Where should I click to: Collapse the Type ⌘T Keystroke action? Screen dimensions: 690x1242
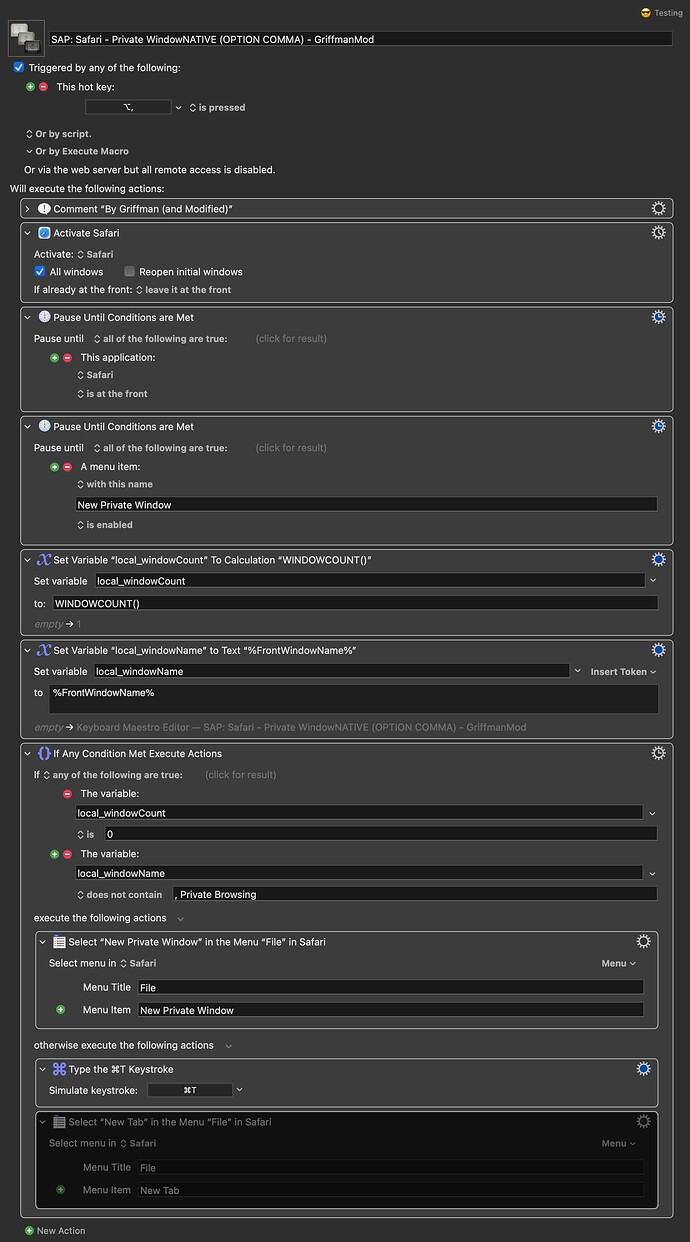43,1069
